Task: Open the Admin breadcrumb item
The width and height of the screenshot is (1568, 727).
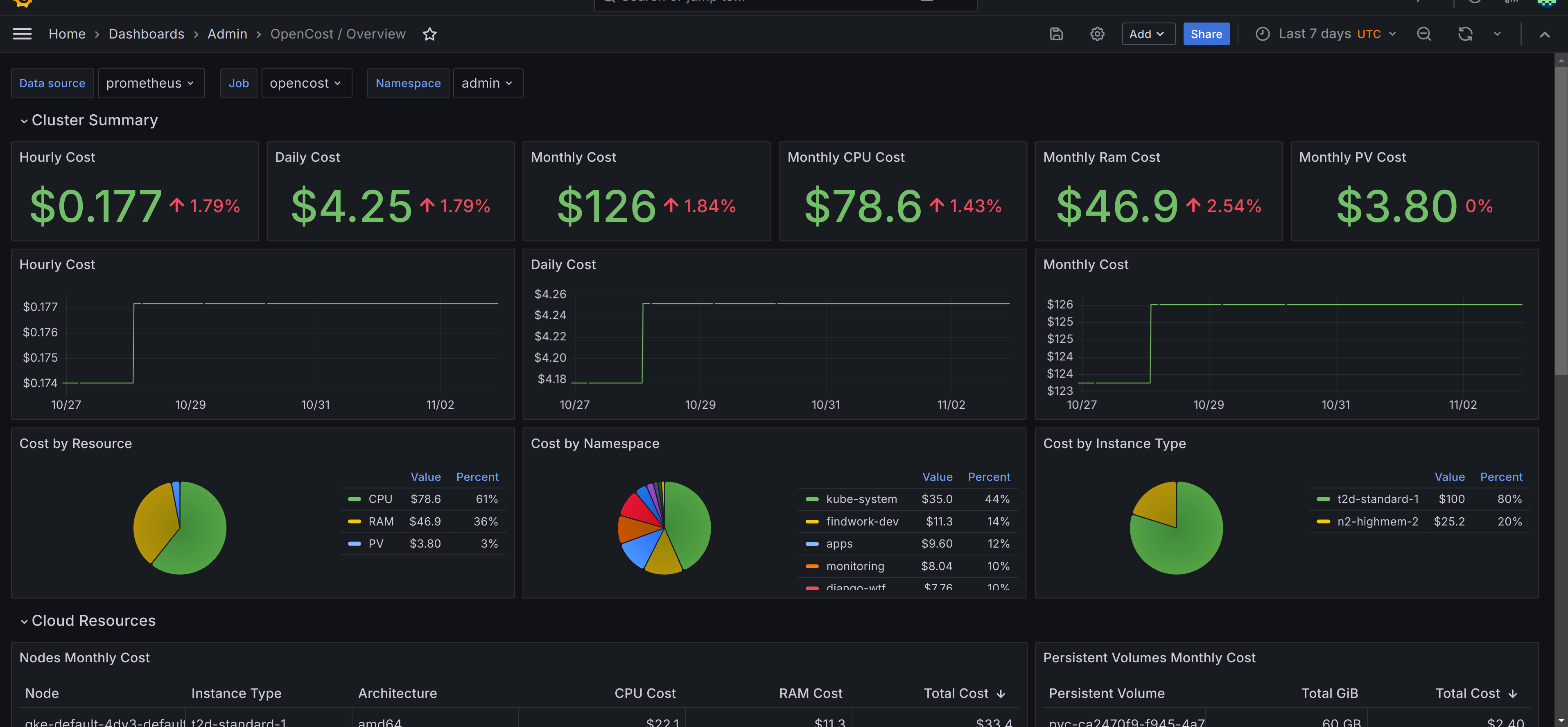Action: tap(227, 34)
